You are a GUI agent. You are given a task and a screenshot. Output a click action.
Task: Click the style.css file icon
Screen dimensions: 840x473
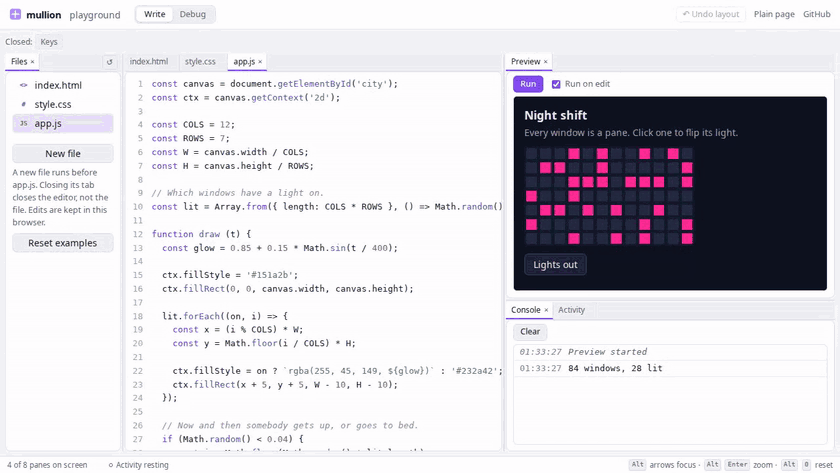coord(24,104)
